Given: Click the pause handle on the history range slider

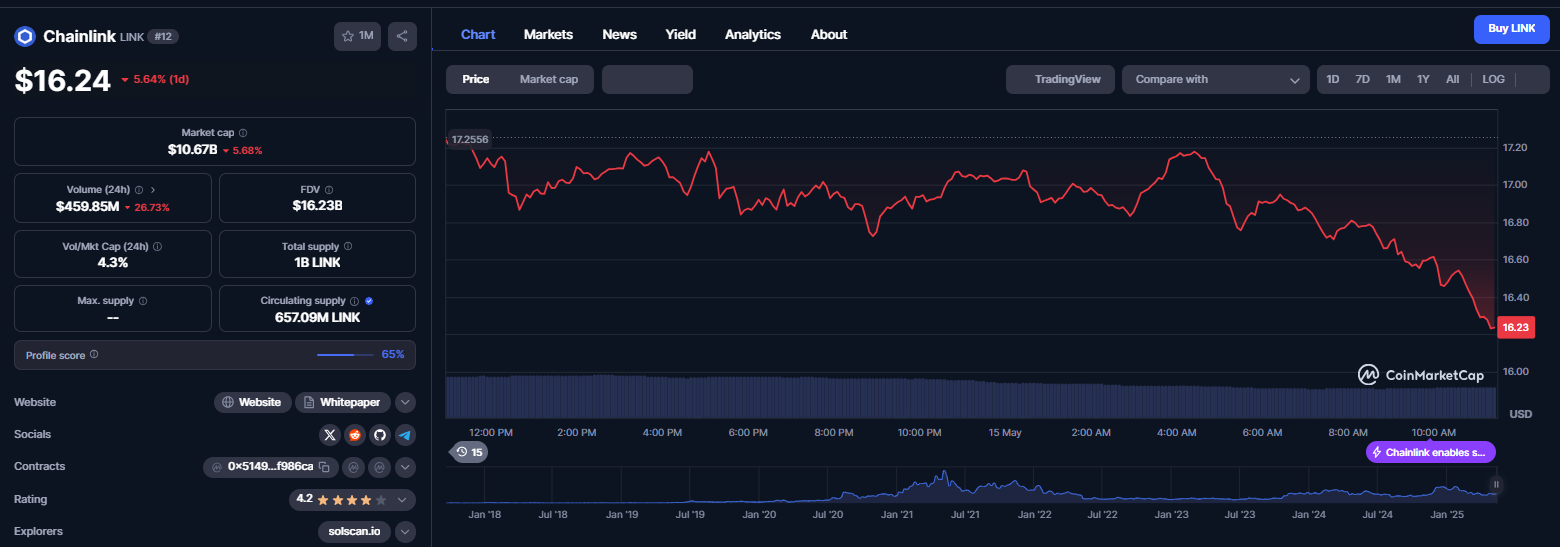Looking at the screenshot, I should point(1496,485).
